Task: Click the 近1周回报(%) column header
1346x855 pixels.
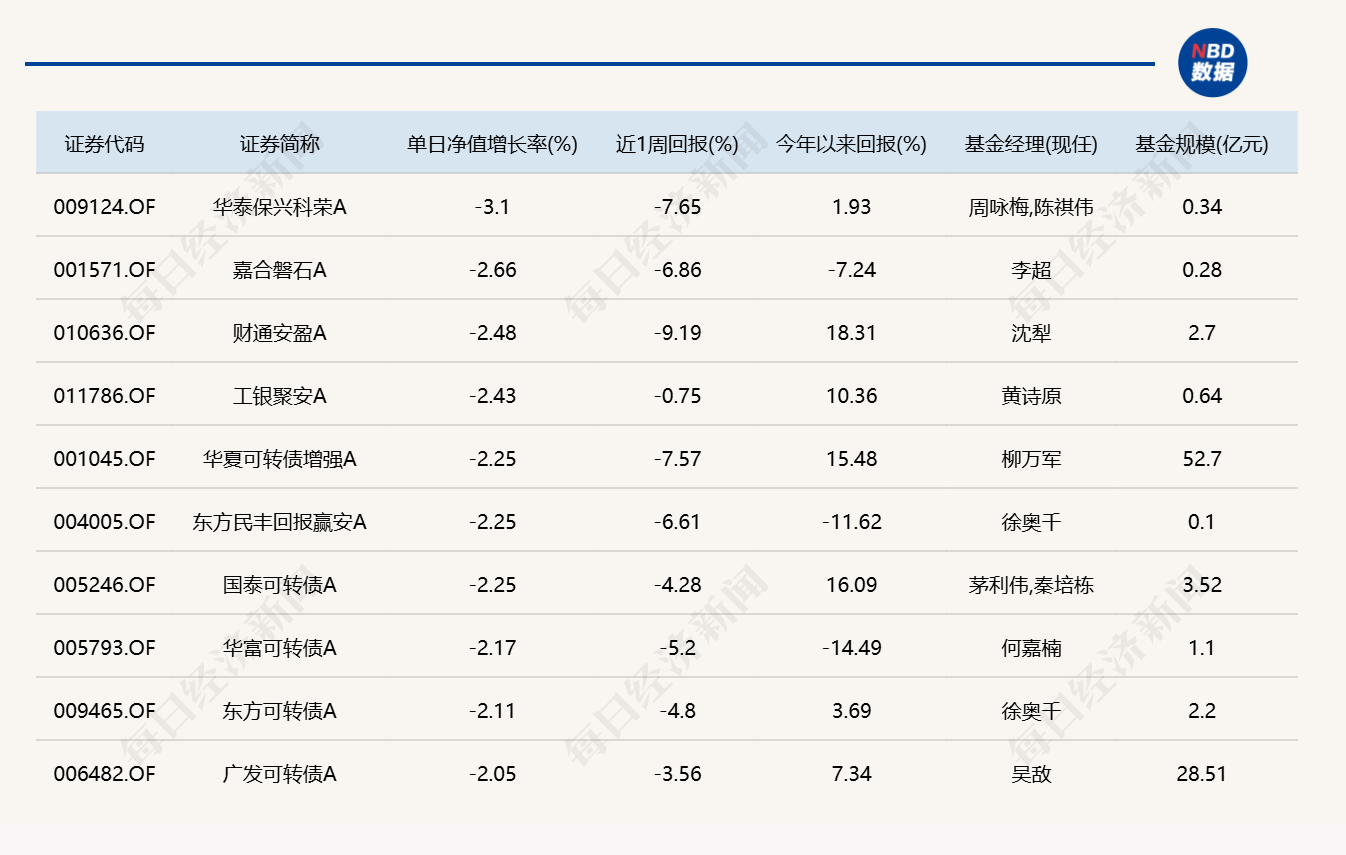Action: point(677,144)
